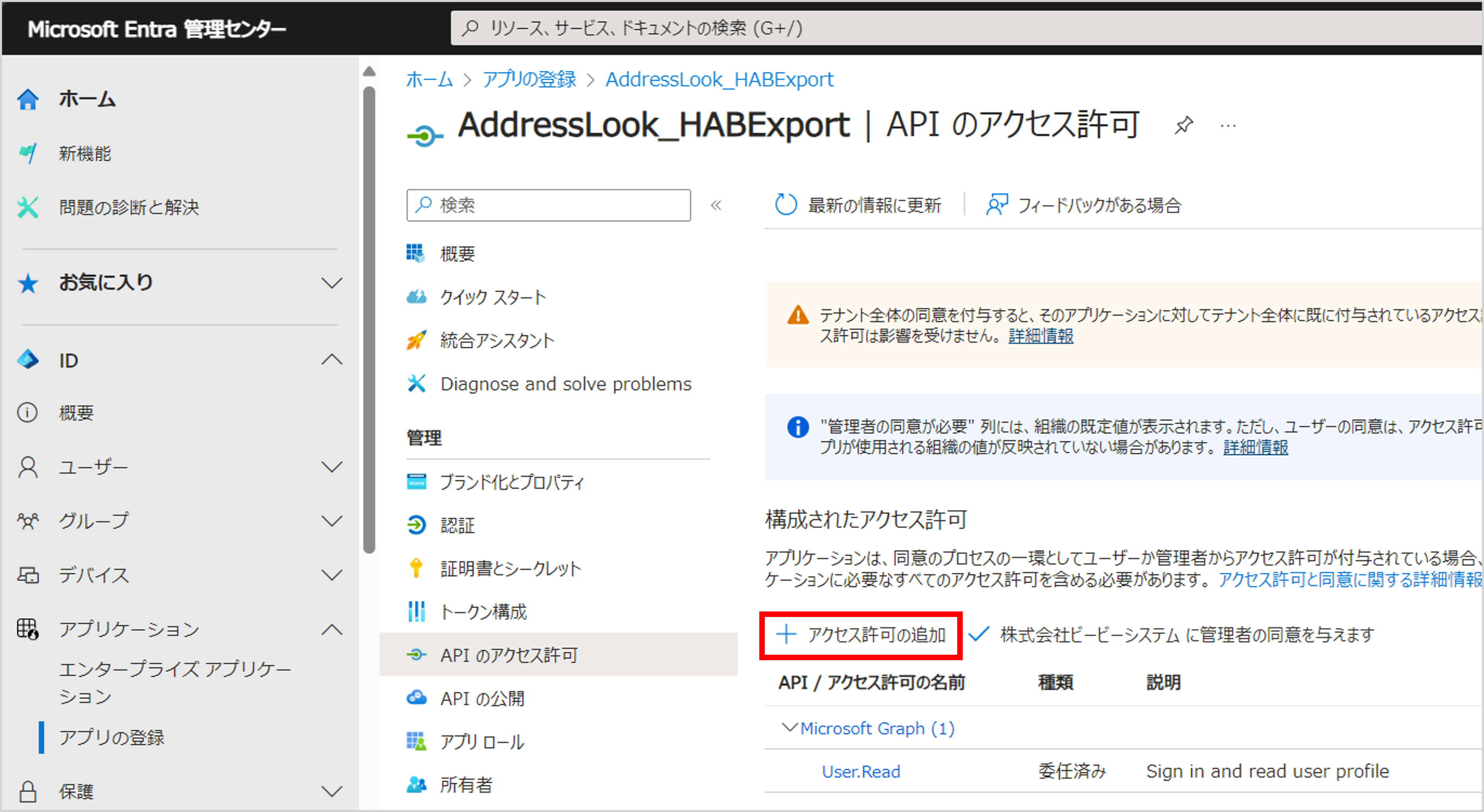This screenshot has width=1484, height=812.
Task: Open 問題の診断と解決 via its wrench icon
Action: tap(28, 207)
